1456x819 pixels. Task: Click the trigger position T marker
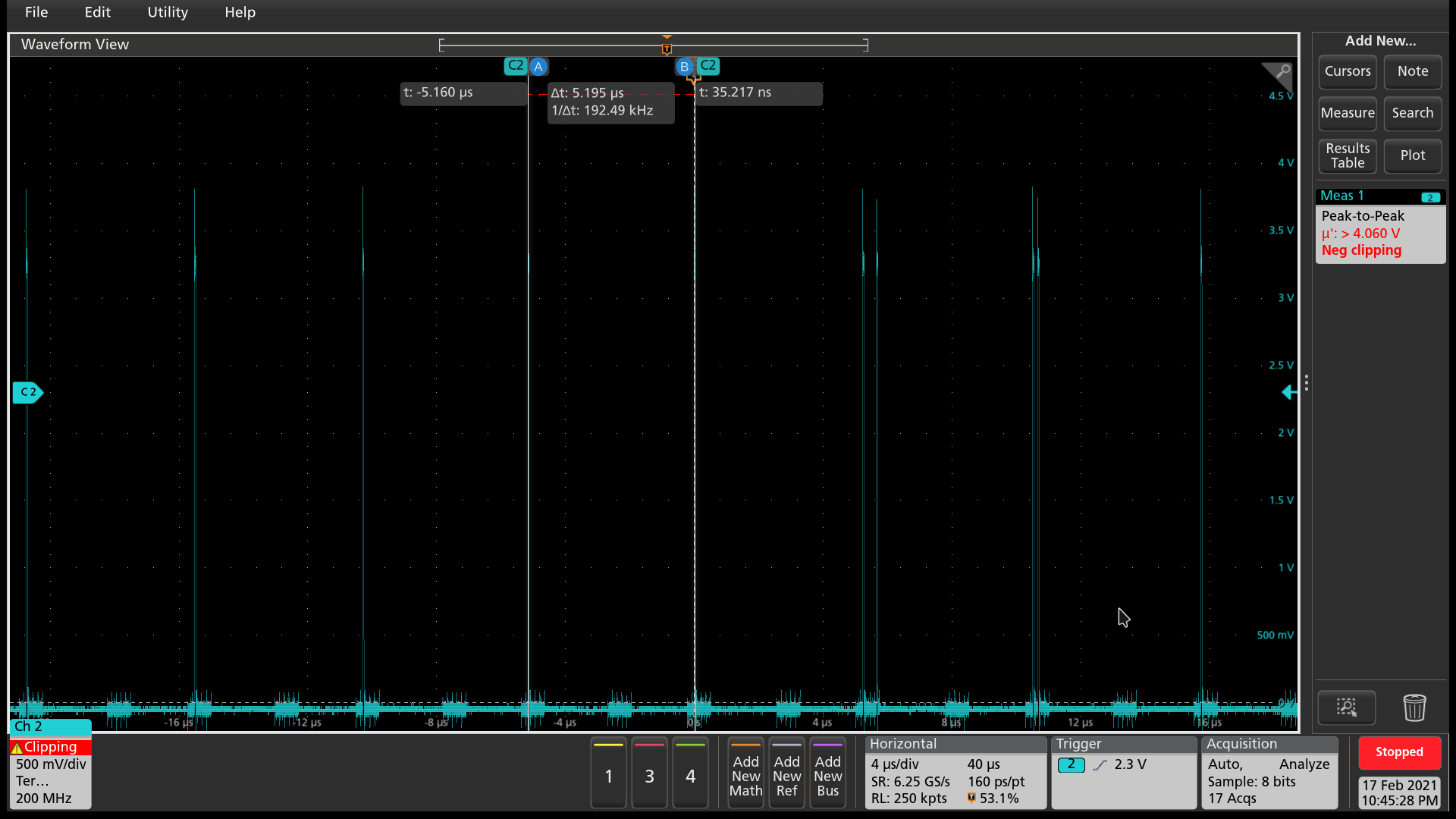(x=667, y=49)
